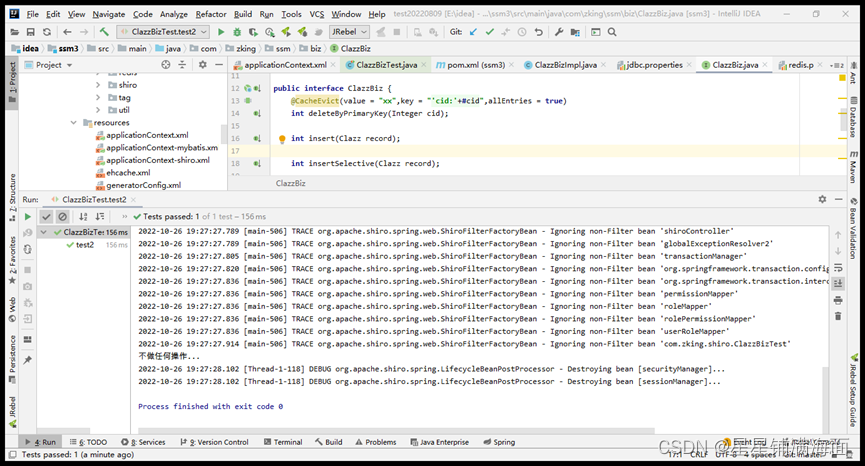Click the Synchronize/refresh toolbar icon
Viewport: 865px width, 466px height.
[47, 32]
